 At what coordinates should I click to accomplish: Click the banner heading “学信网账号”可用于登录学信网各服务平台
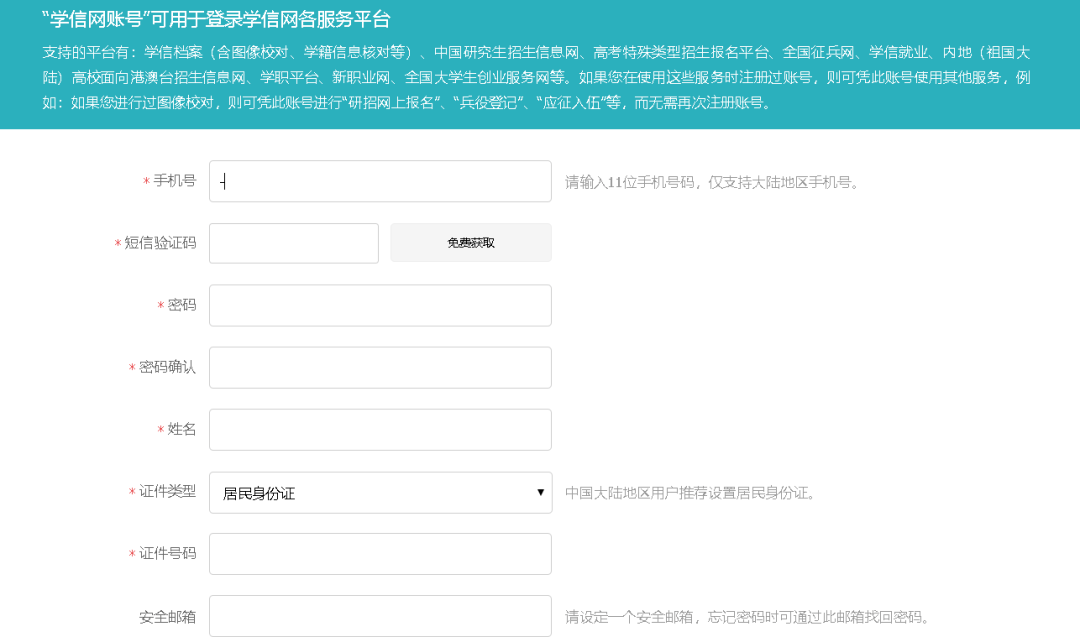216,19
